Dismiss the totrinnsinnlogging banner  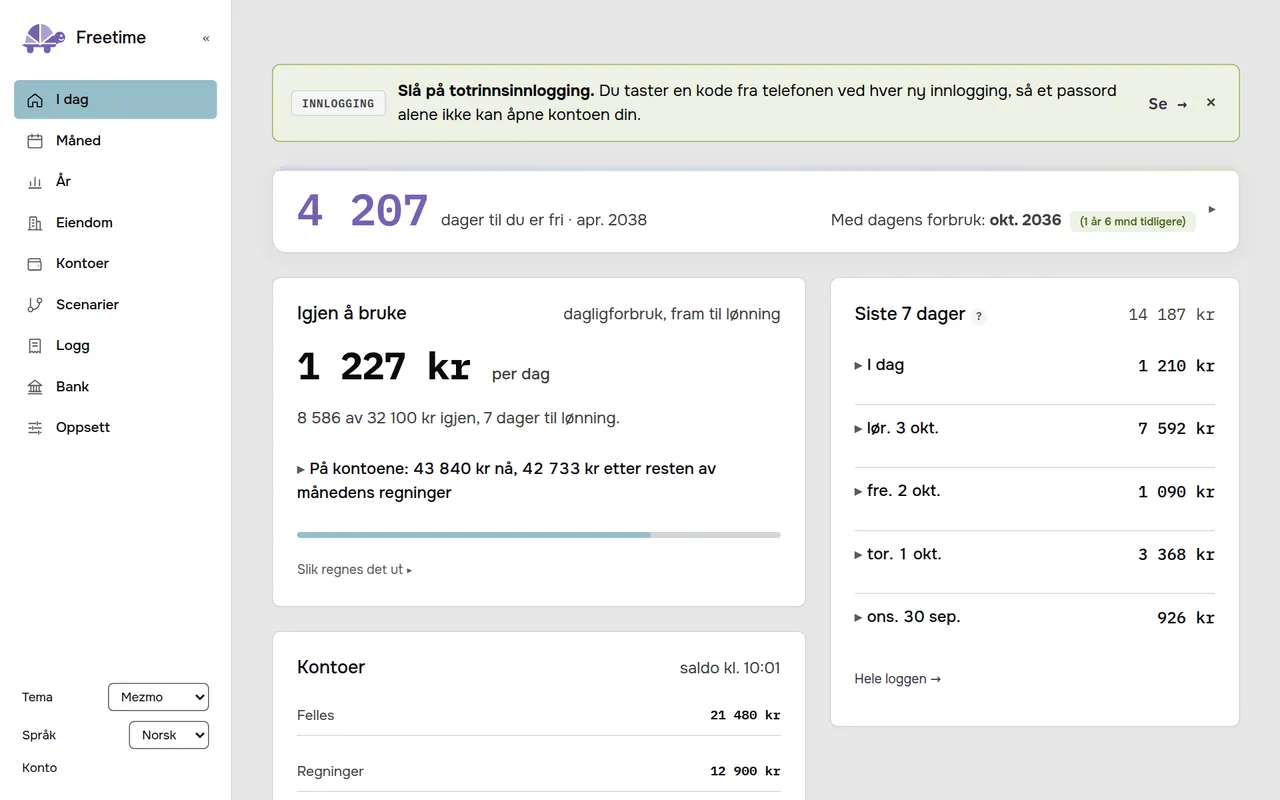[x=1211, y=103]
